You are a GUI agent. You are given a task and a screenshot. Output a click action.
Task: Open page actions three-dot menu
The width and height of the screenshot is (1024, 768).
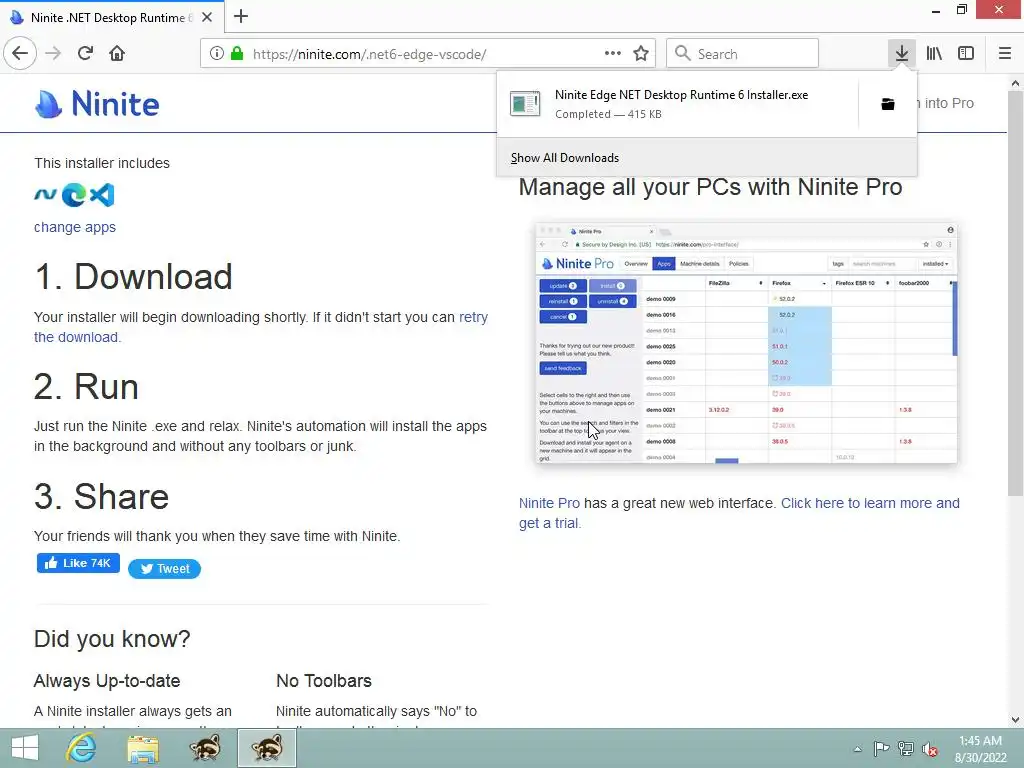click(613, 54)
